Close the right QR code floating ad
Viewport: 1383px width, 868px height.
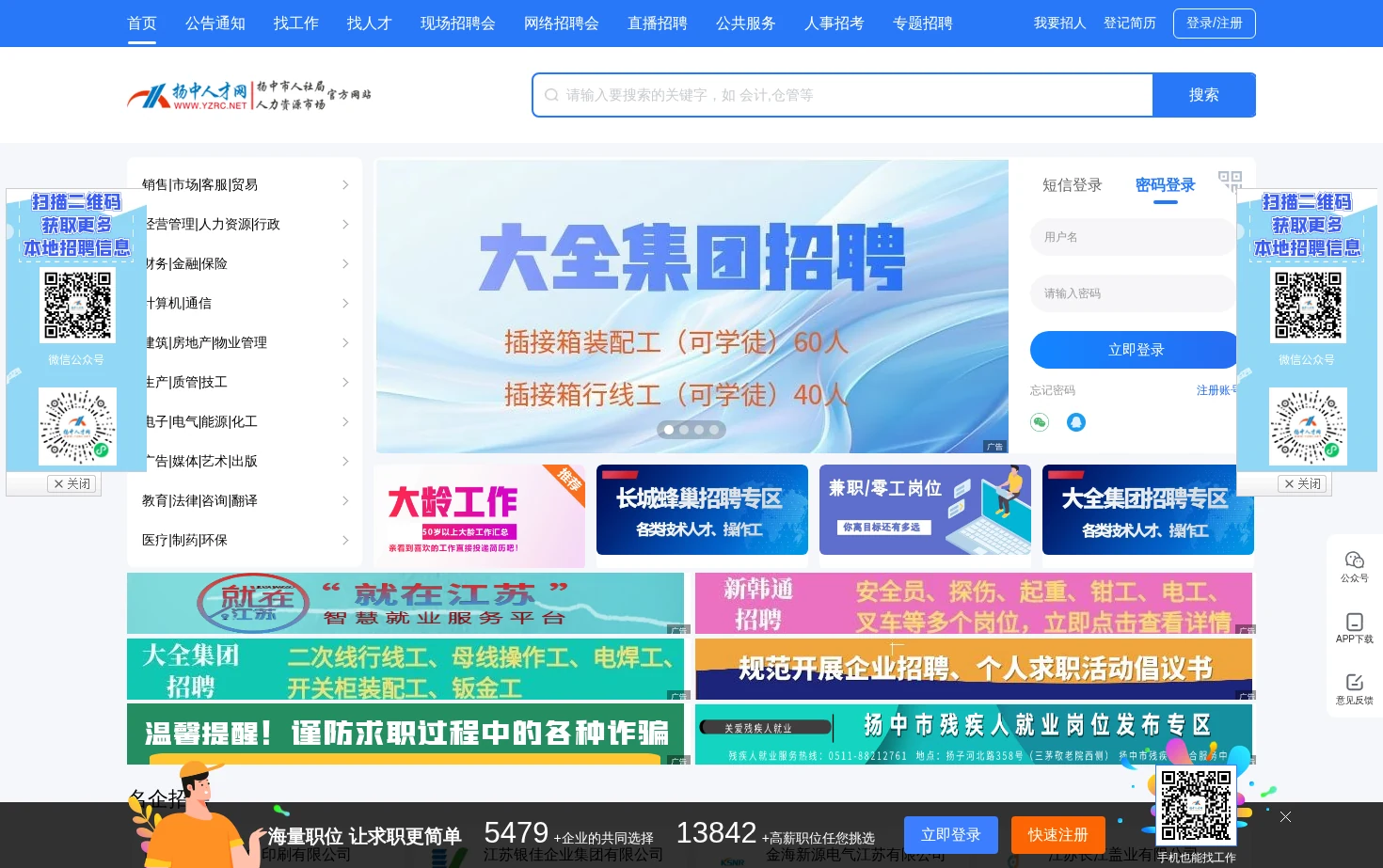pyautogui.click(x=1303, y=483)
